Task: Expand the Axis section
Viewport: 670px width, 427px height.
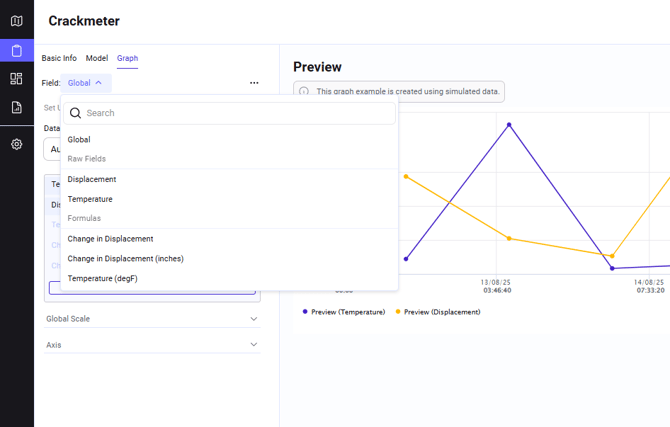Action: (152, 345)
